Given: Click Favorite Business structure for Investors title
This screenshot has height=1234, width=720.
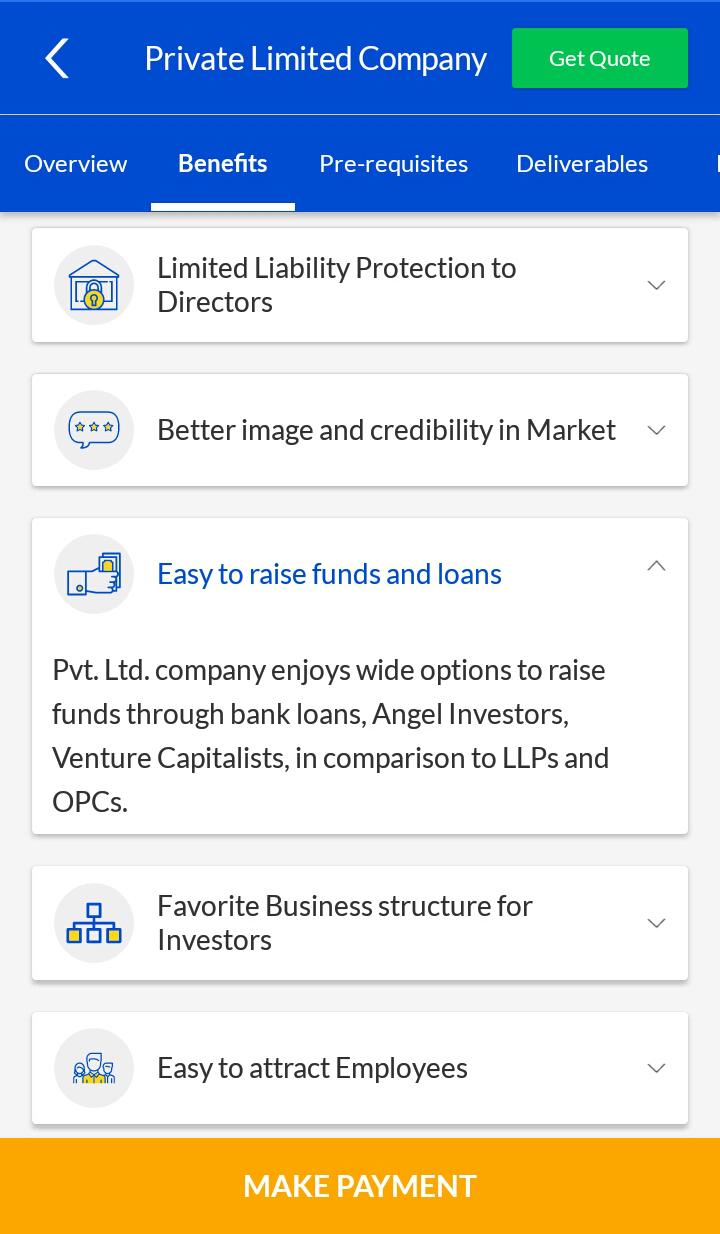Looking at the screenshot, I should [344, 923].
